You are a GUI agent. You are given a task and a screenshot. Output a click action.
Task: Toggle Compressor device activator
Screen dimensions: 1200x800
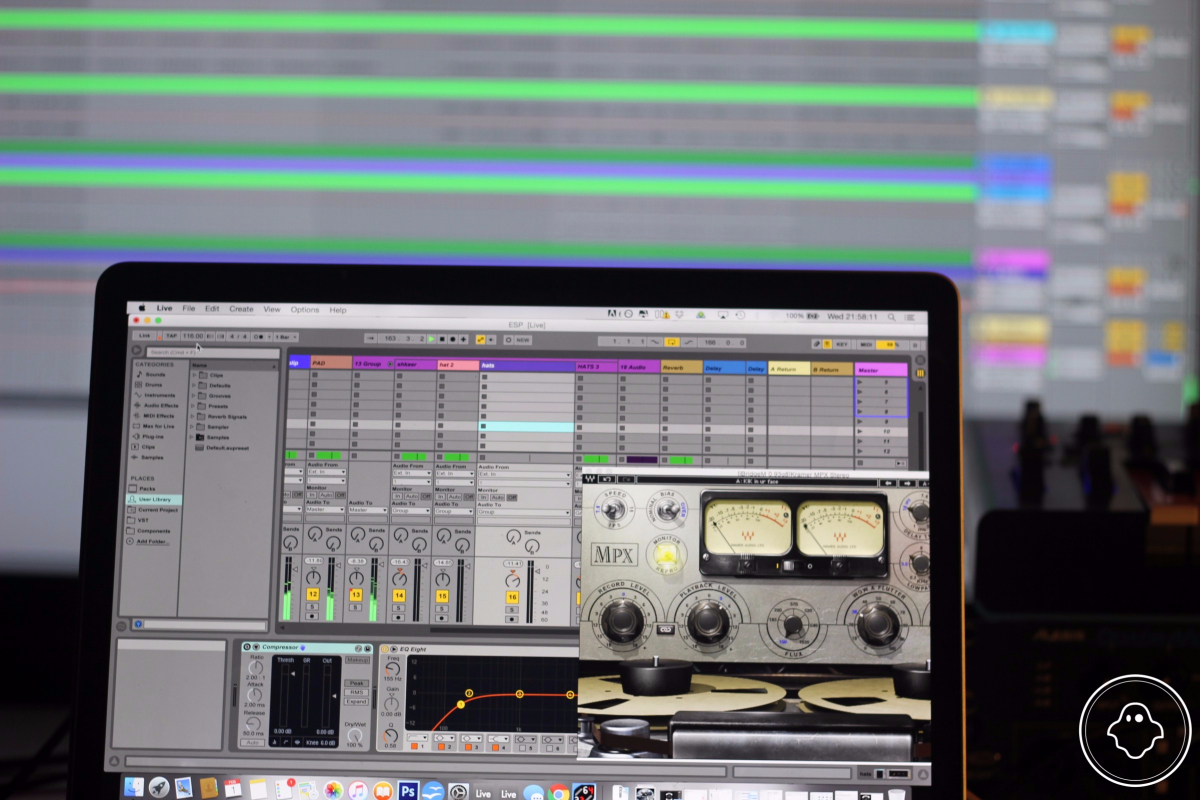click(x=247, y=647)
